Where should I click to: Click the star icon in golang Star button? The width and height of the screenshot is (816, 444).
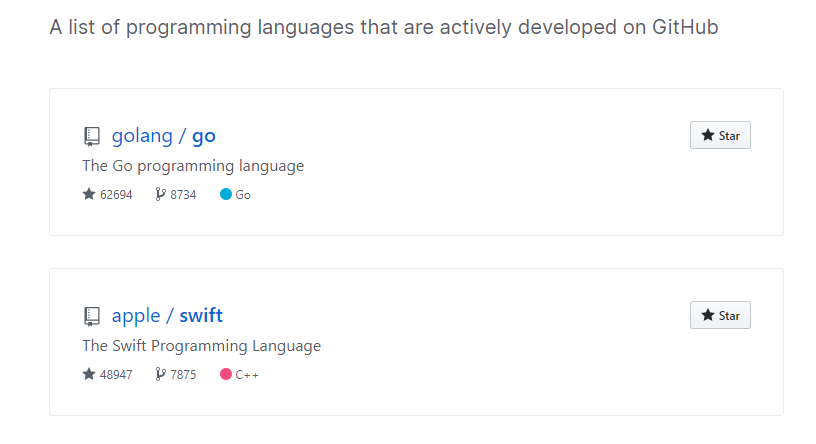[708, 135]
